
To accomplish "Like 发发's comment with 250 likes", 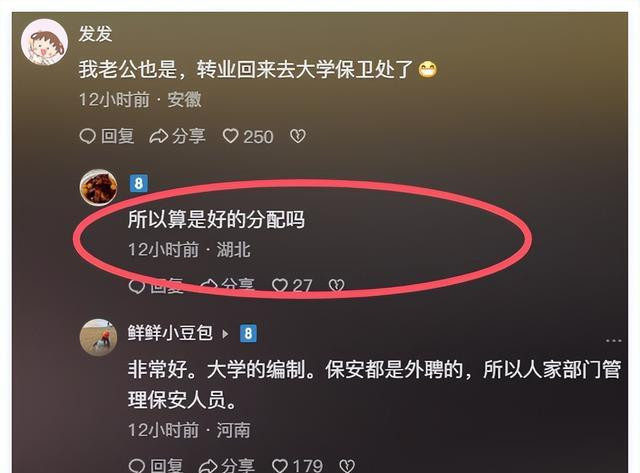I will 247,136.
